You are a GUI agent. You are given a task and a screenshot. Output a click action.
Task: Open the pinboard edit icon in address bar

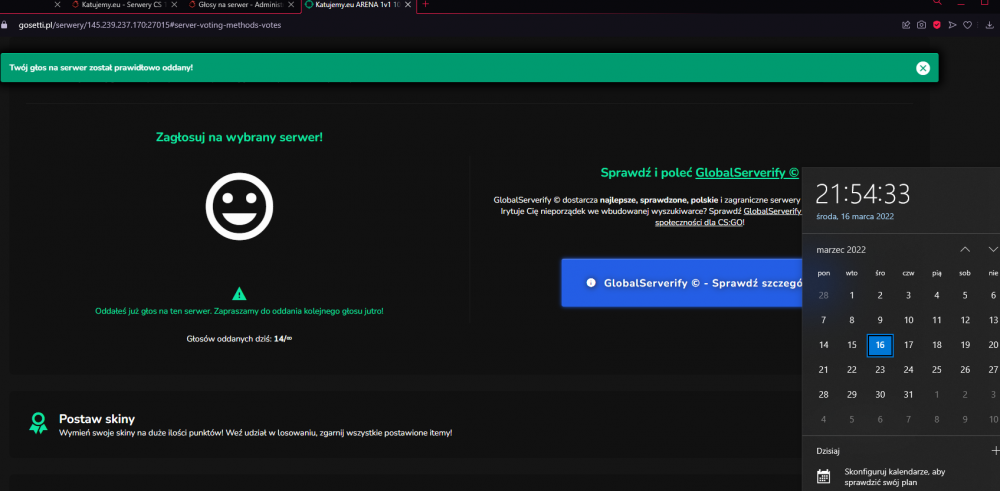[906, 25]
